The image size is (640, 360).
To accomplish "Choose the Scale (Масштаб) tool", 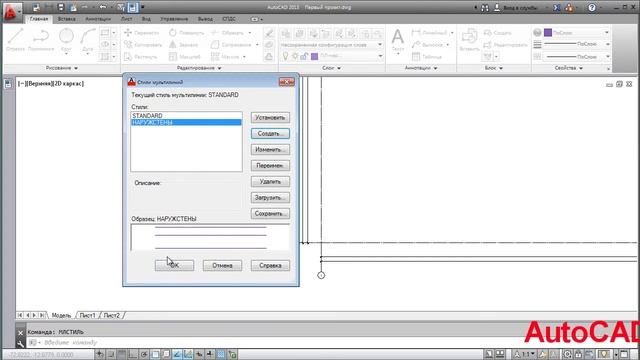I will point(184,57).
